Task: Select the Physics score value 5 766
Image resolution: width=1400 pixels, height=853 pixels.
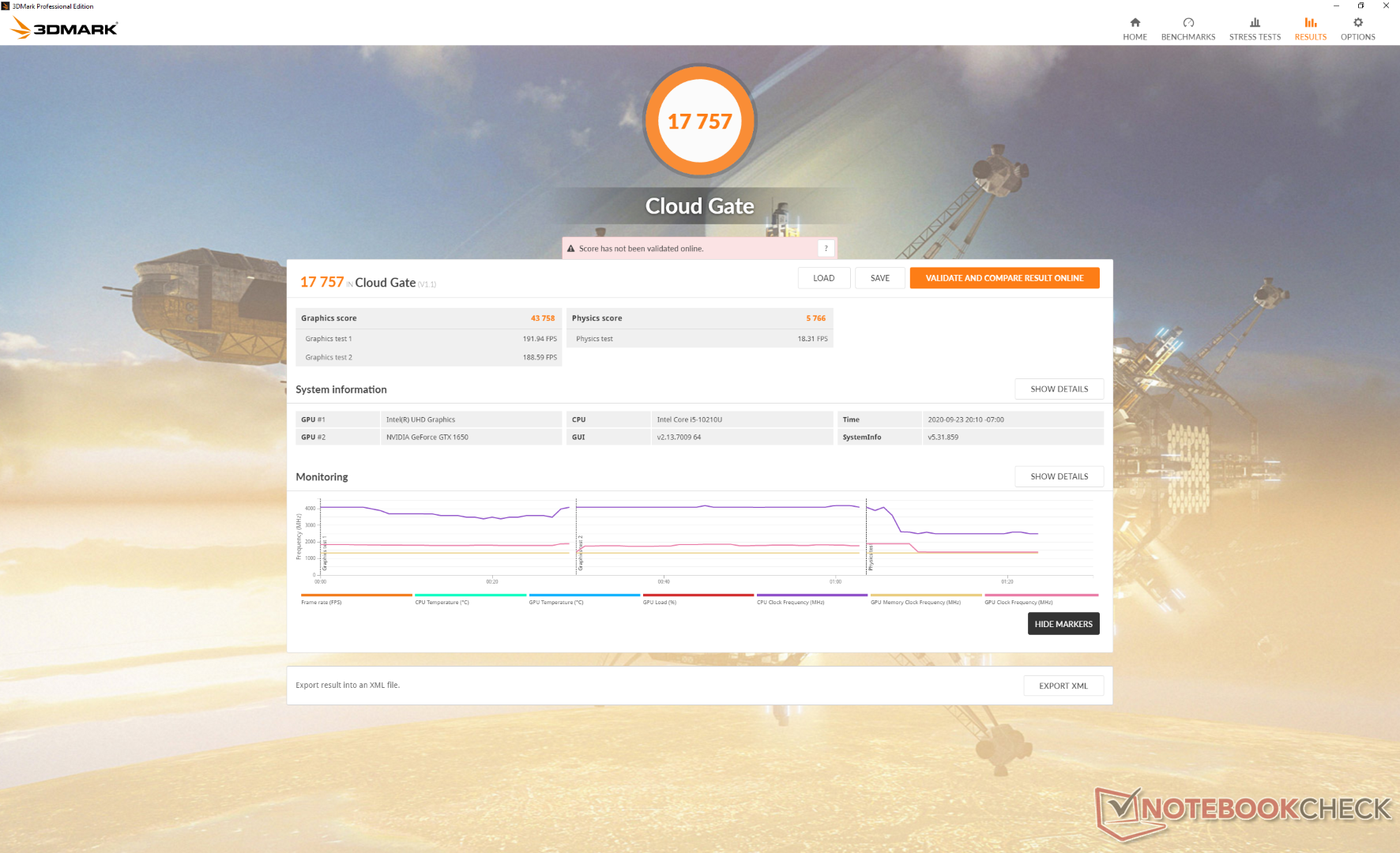Action: (815, 318)
